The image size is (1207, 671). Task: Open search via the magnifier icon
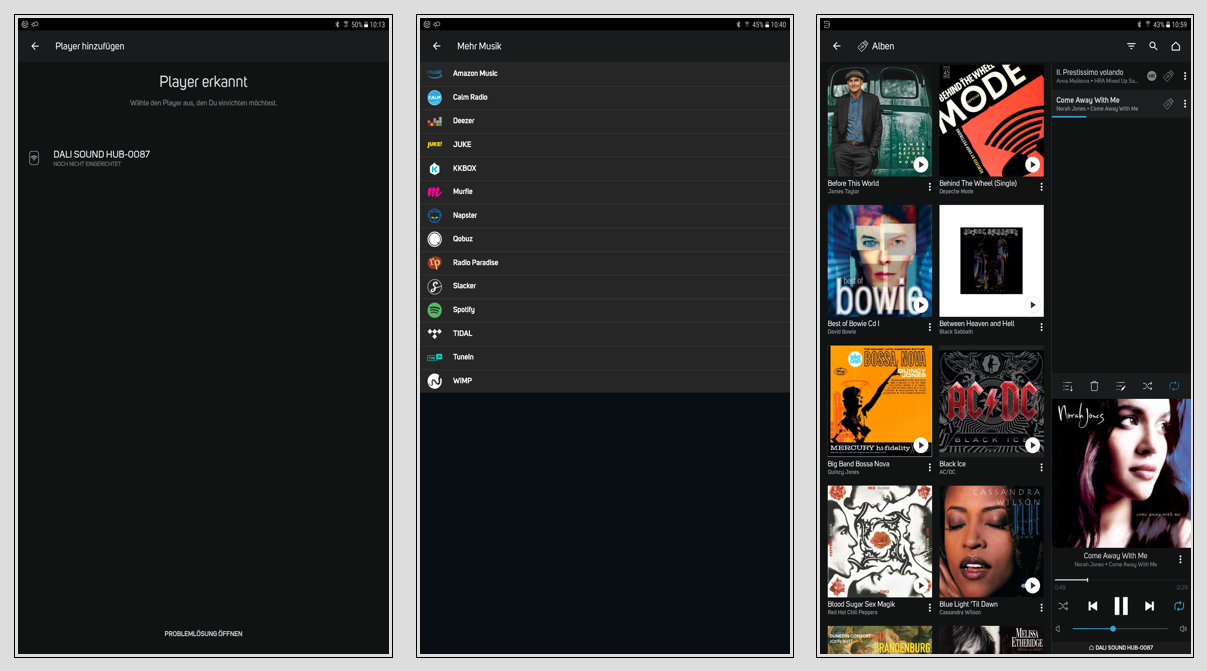1153,46
